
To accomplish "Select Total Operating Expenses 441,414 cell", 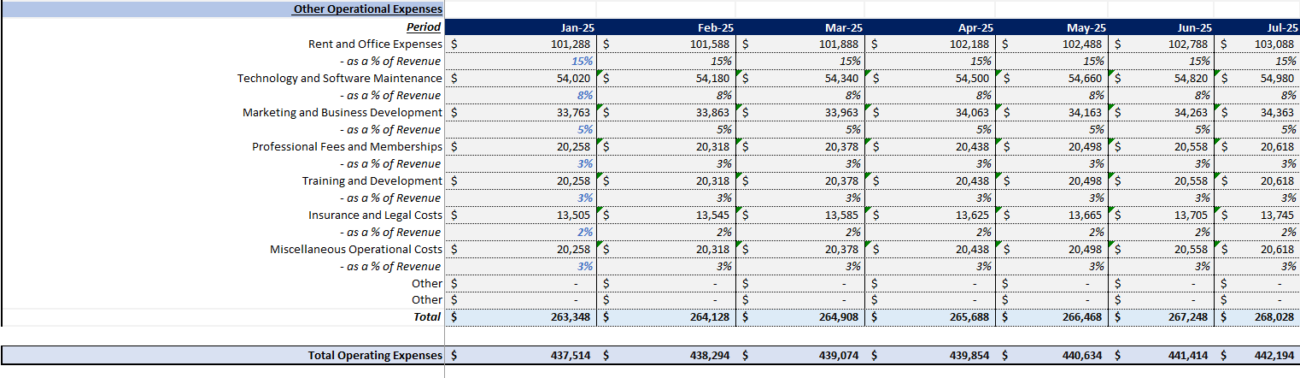I will (x=1161, y=355).
